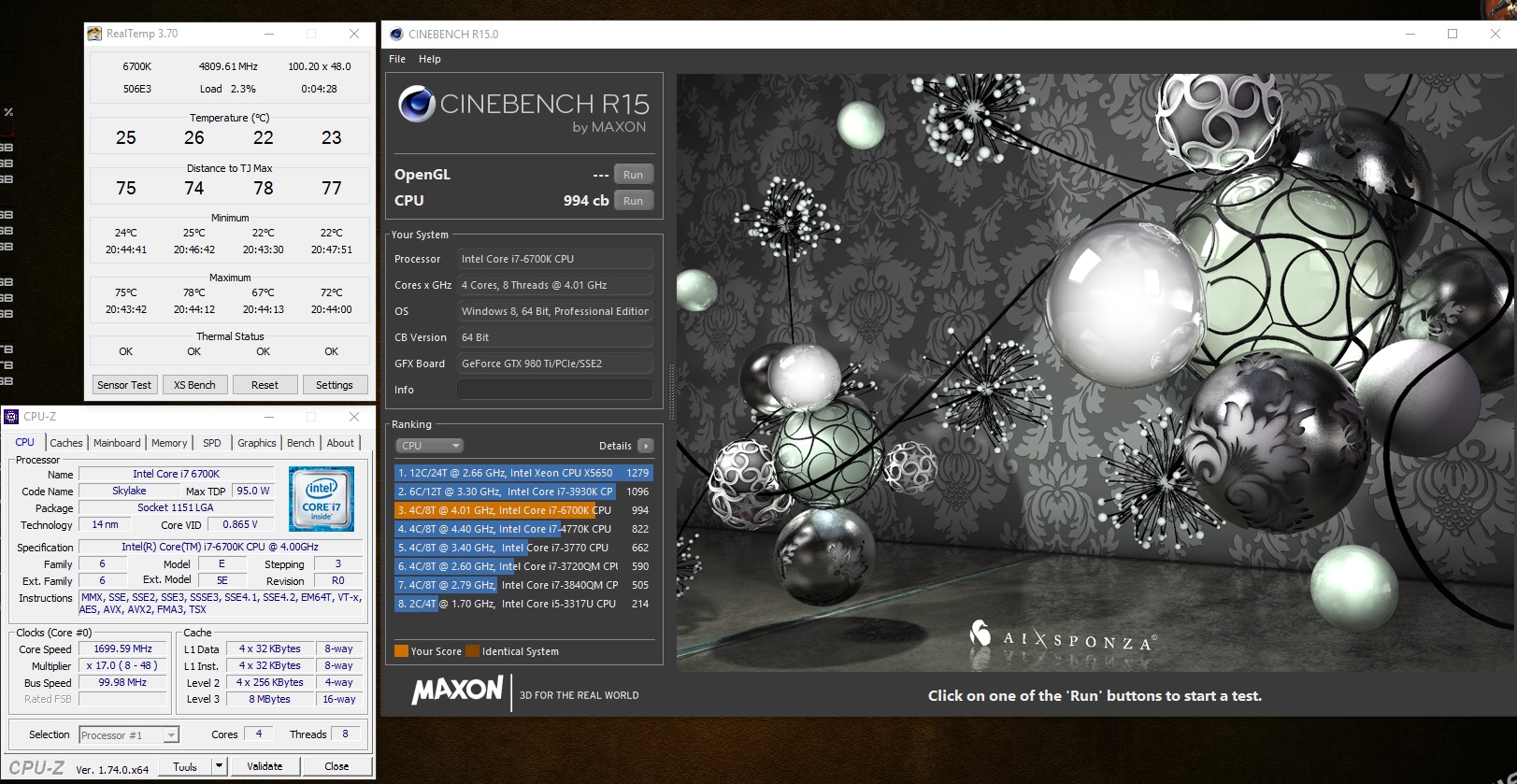Click the Intel Core i7 6700K name field

pos(176,474)
